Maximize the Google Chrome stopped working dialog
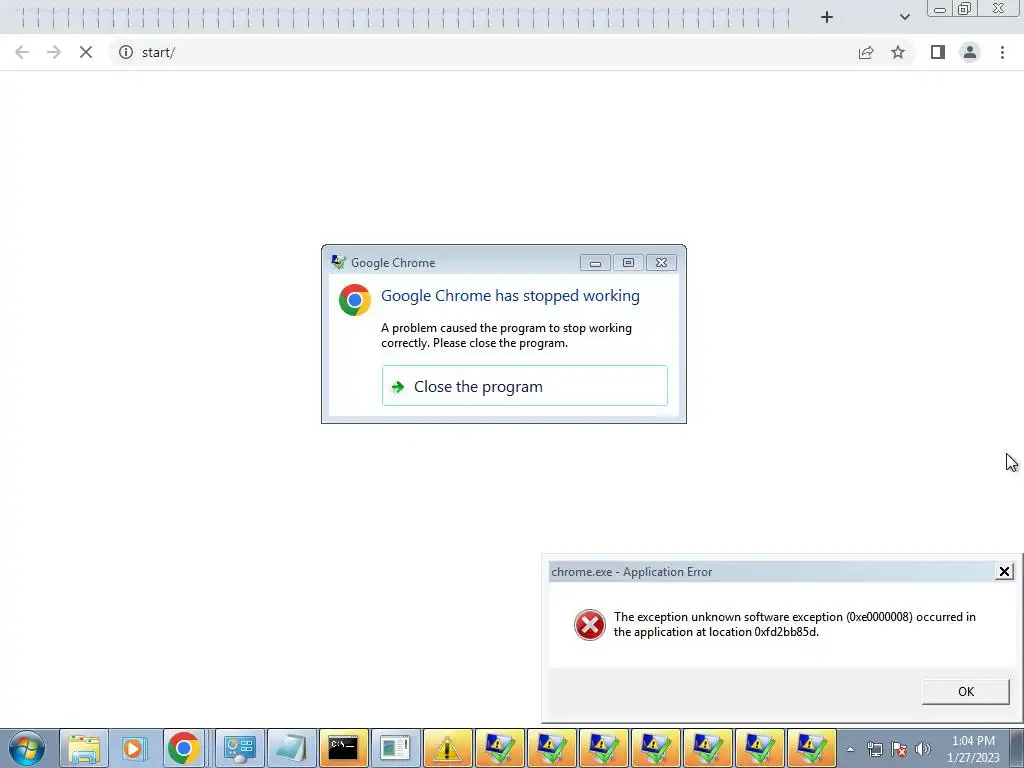 (x=628, y=263)
